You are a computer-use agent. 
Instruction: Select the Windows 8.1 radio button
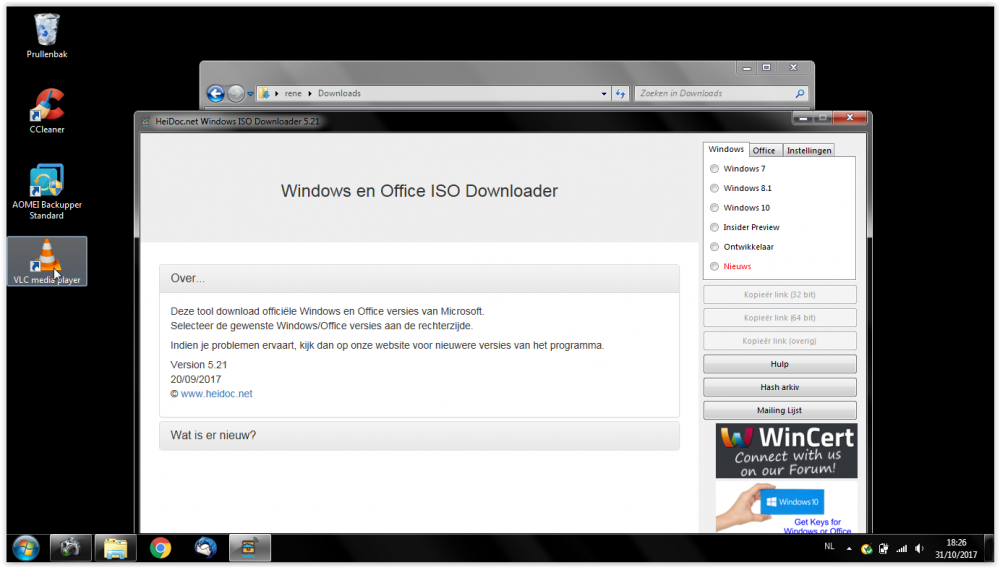pyautogui.click(x=714, y=188)
